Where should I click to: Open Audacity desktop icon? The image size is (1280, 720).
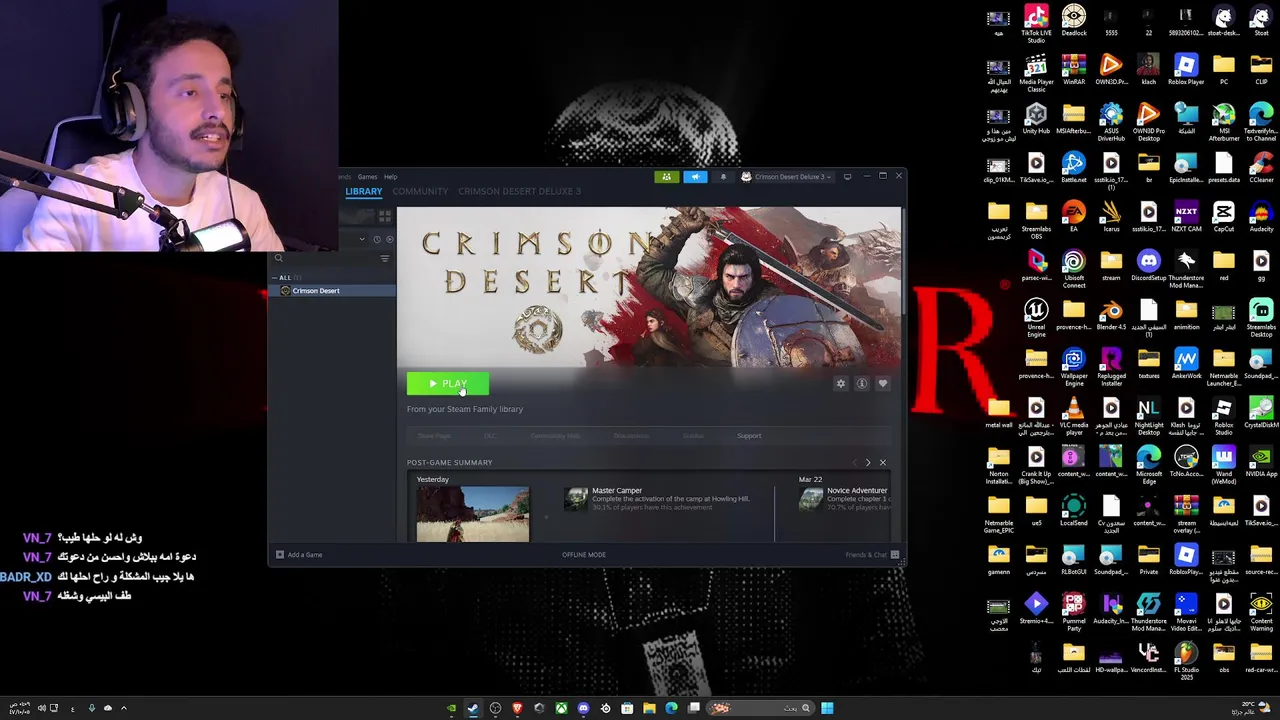tap(1261, 217)
